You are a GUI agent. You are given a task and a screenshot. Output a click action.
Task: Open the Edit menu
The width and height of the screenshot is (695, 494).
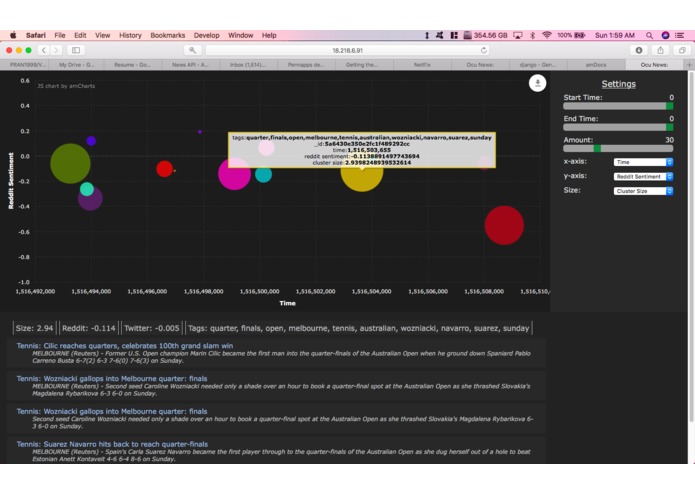80,35
